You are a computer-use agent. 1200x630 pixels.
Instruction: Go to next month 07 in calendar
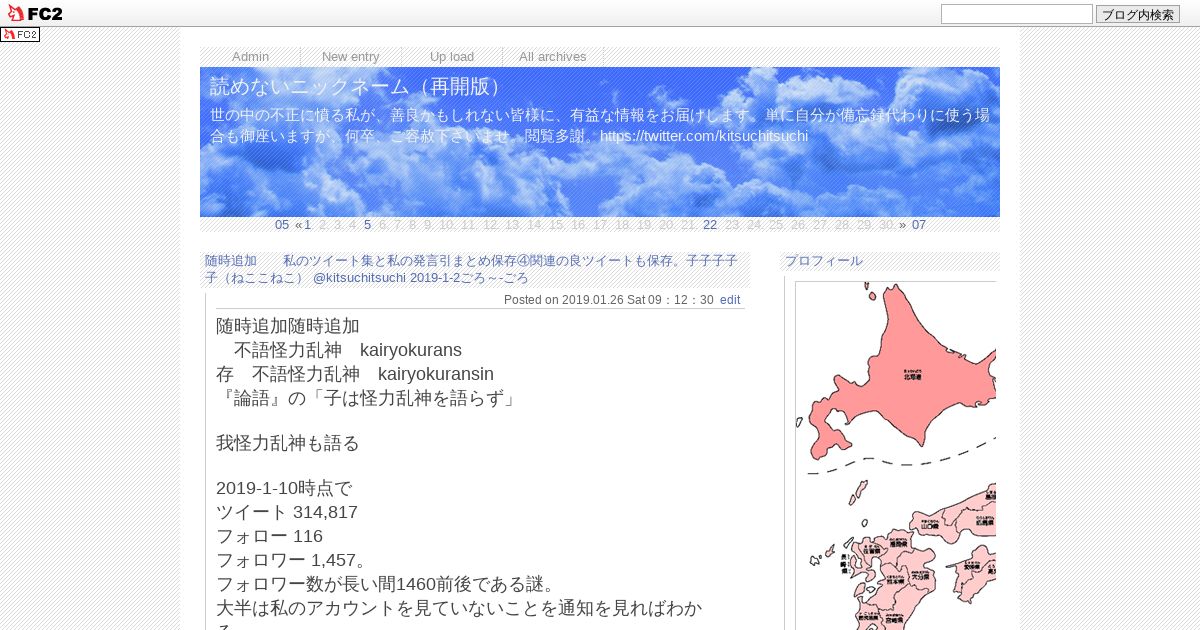pyautogui.click(x=919, y=225)
